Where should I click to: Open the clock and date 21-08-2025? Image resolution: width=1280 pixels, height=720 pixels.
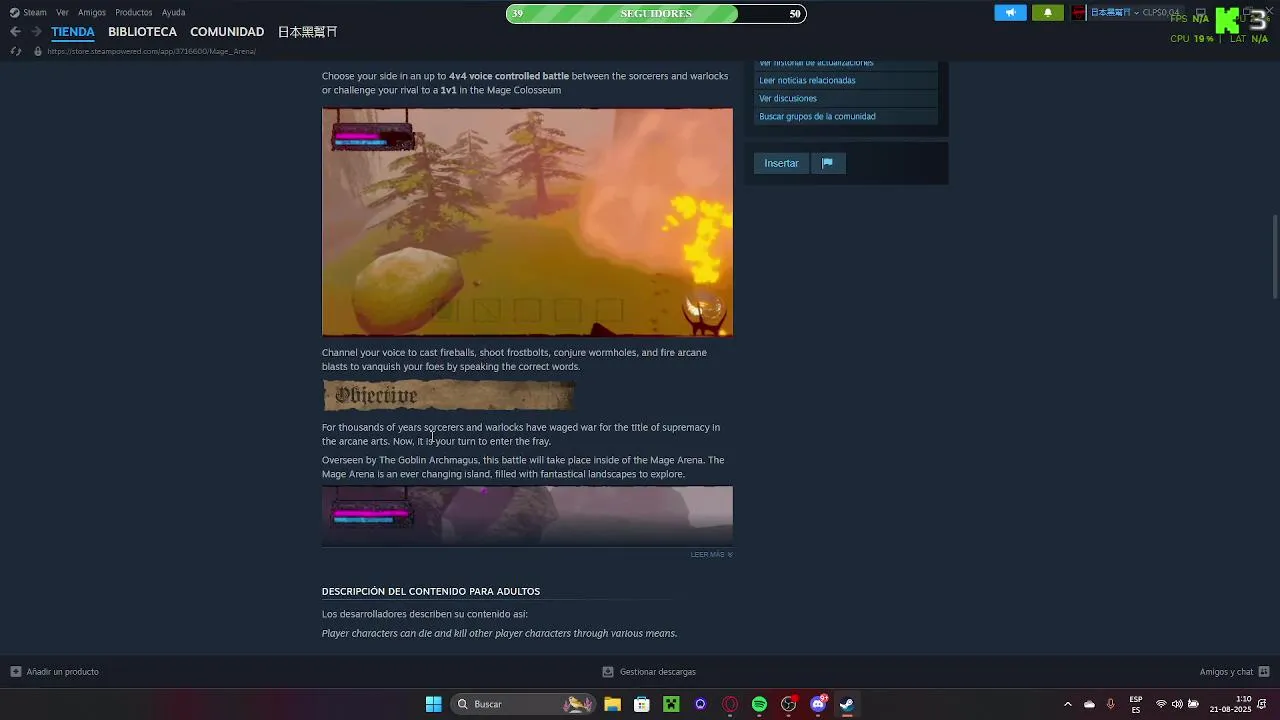tap(1230, 704)
